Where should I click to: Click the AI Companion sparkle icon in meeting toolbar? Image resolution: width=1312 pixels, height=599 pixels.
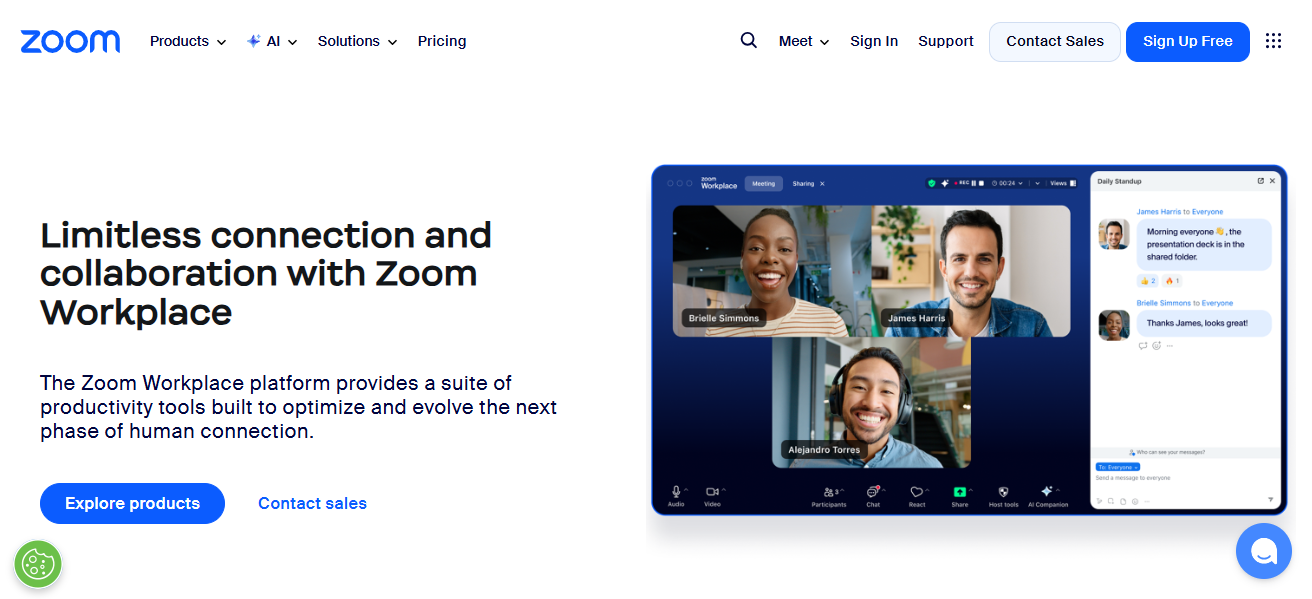pyautogui.click(x=1046, y=491)
